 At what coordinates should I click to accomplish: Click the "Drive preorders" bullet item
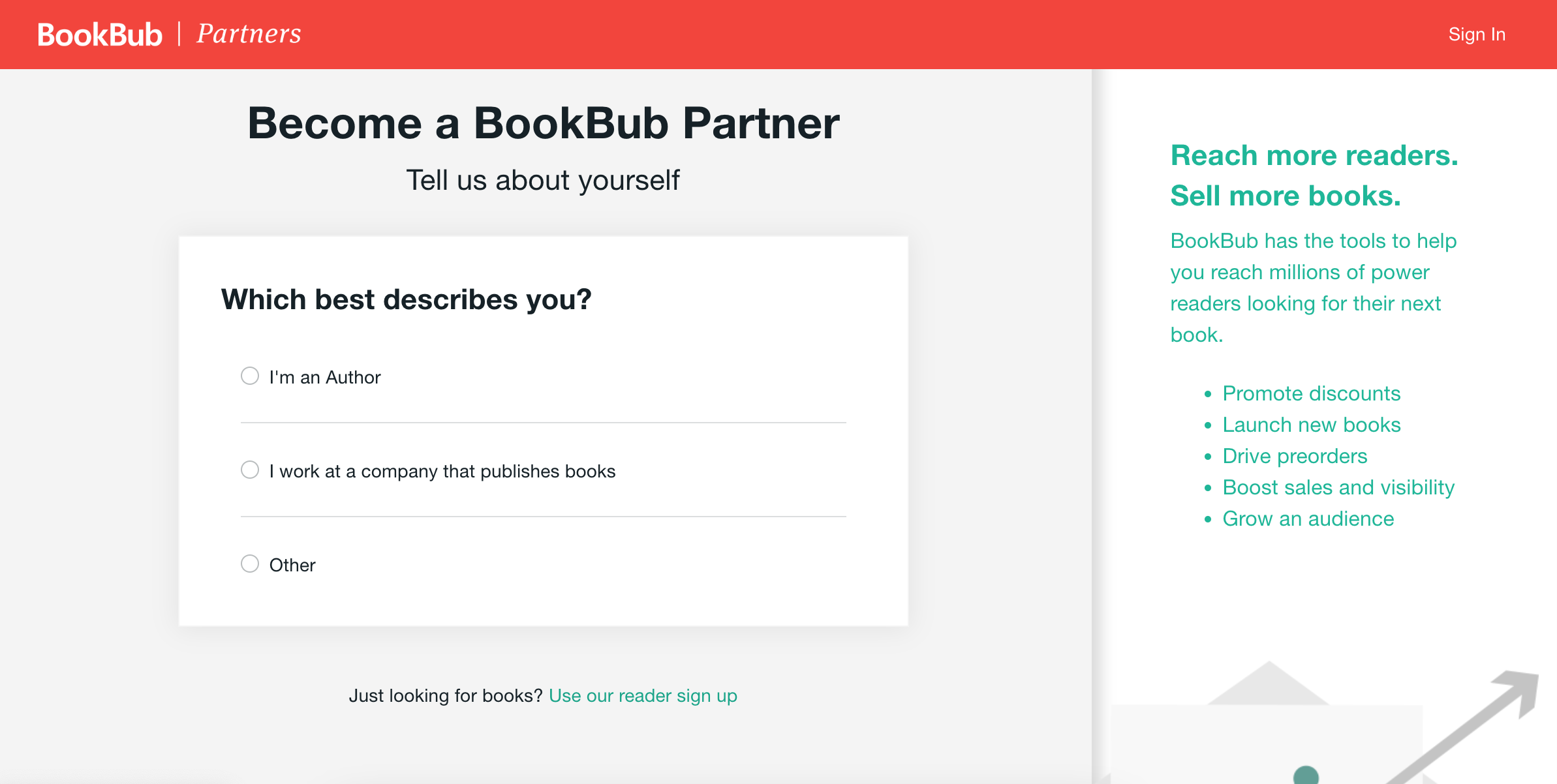1295,456
